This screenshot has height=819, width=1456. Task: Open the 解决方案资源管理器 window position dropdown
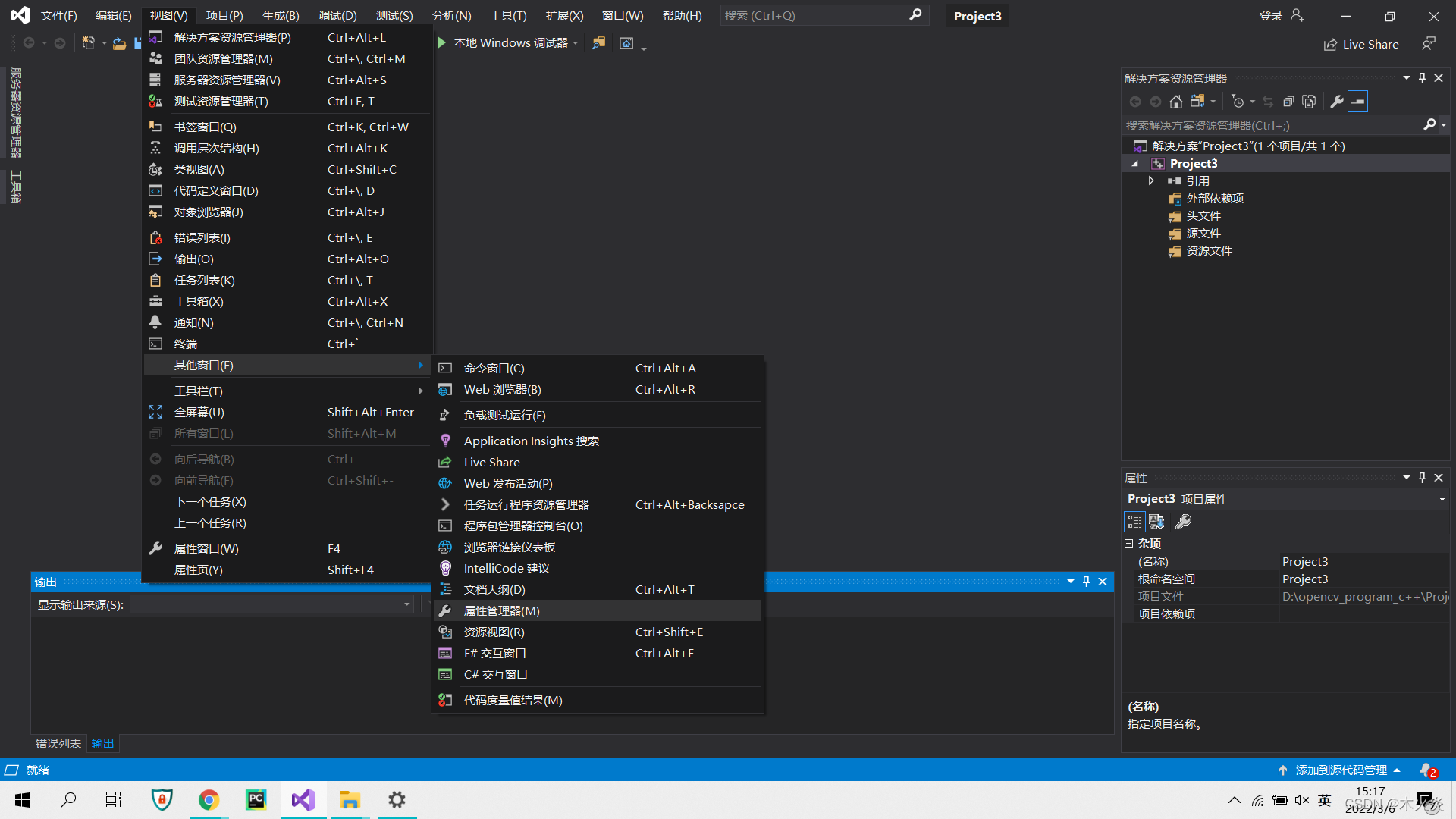click(x=1406, y=78)
